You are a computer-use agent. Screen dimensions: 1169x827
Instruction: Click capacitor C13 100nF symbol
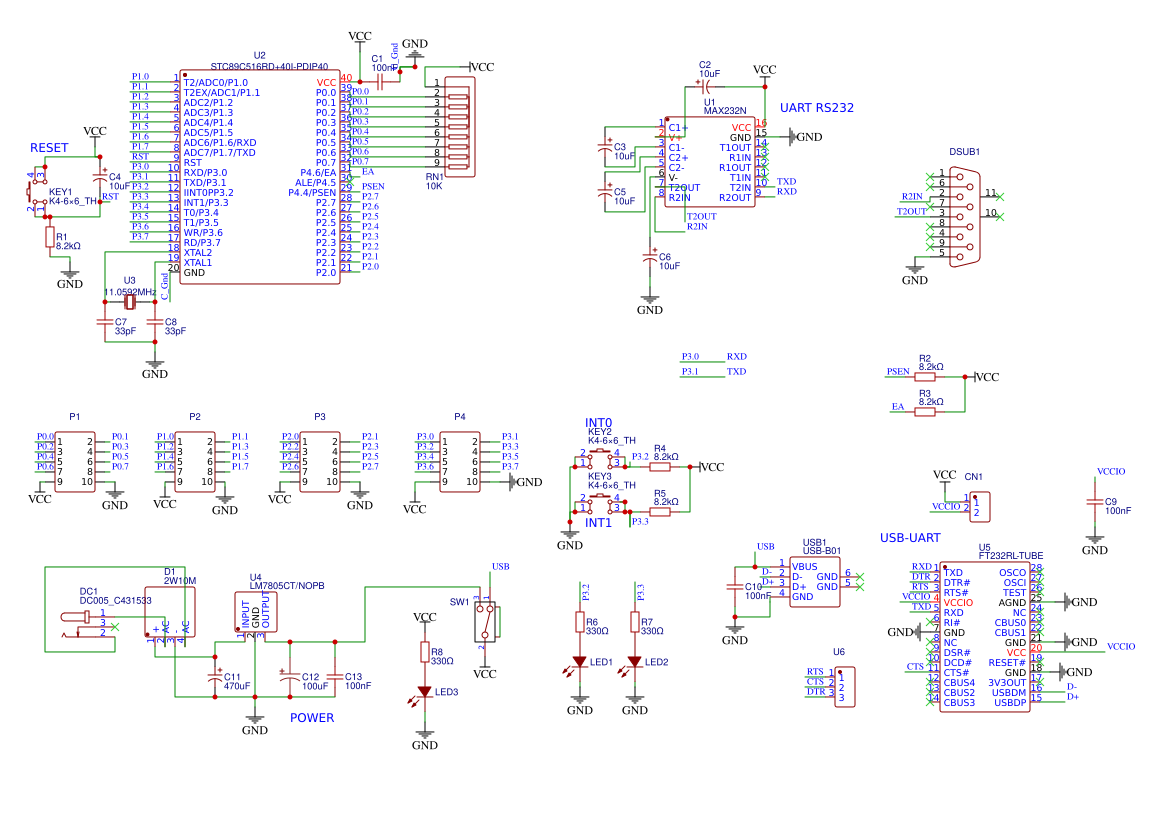(335, 677)
